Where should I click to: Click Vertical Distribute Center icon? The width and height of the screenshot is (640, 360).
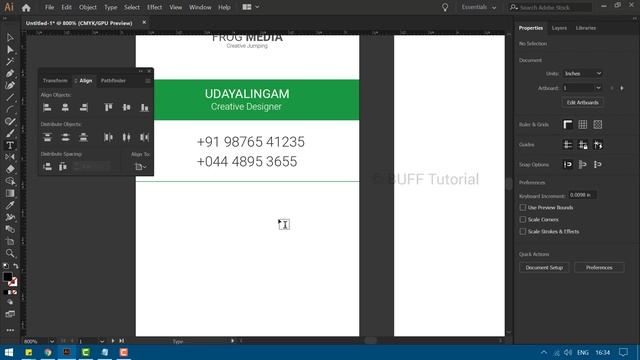[65, 137]
